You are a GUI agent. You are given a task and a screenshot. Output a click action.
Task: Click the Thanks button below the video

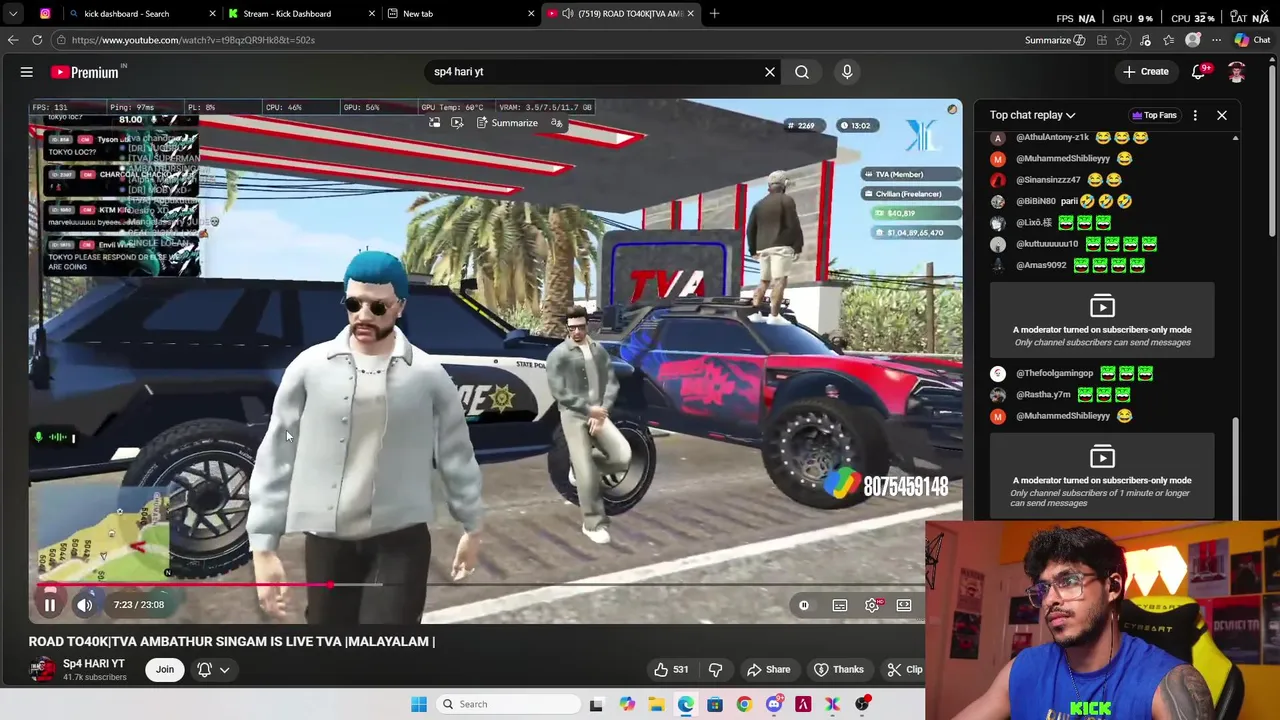(x=838, y=670)
